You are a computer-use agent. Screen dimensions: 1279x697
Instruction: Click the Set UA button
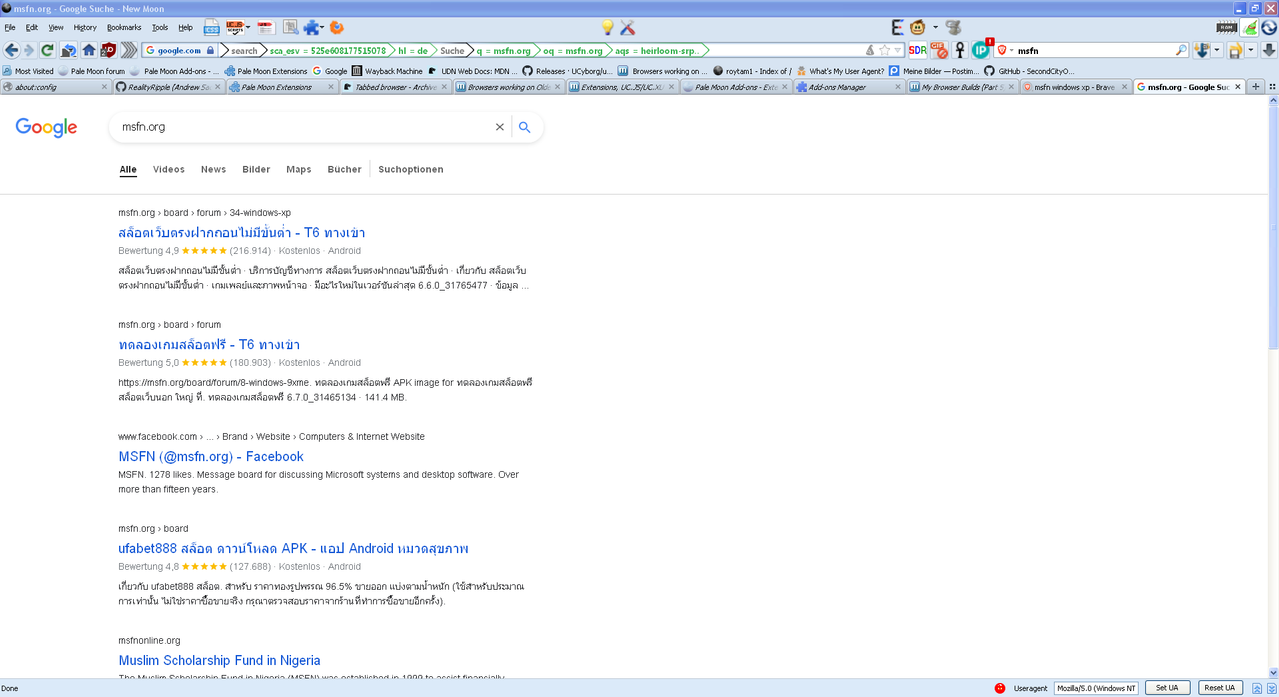pyautogui.click(x=1167, y=688)
